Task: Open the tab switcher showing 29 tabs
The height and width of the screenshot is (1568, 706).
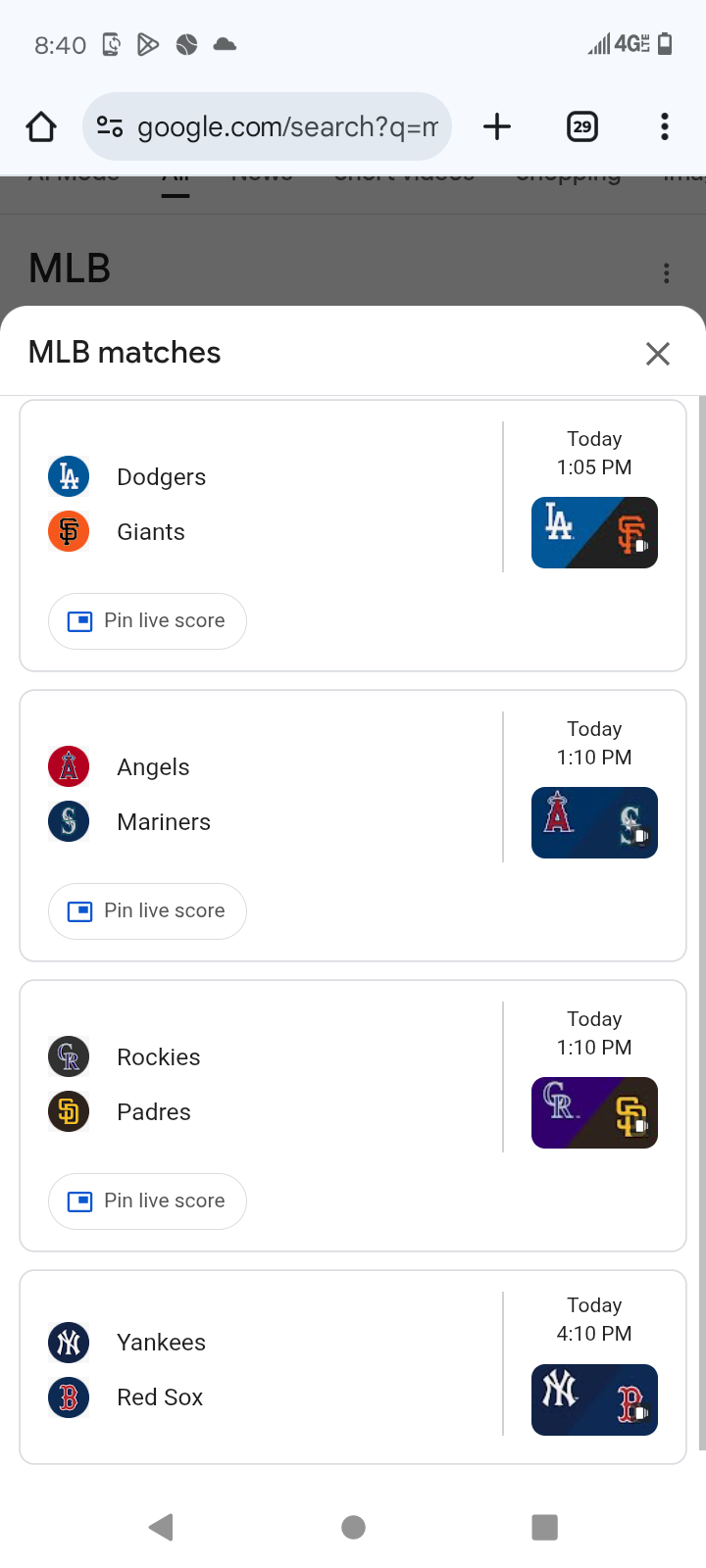Action: [582, 126]
